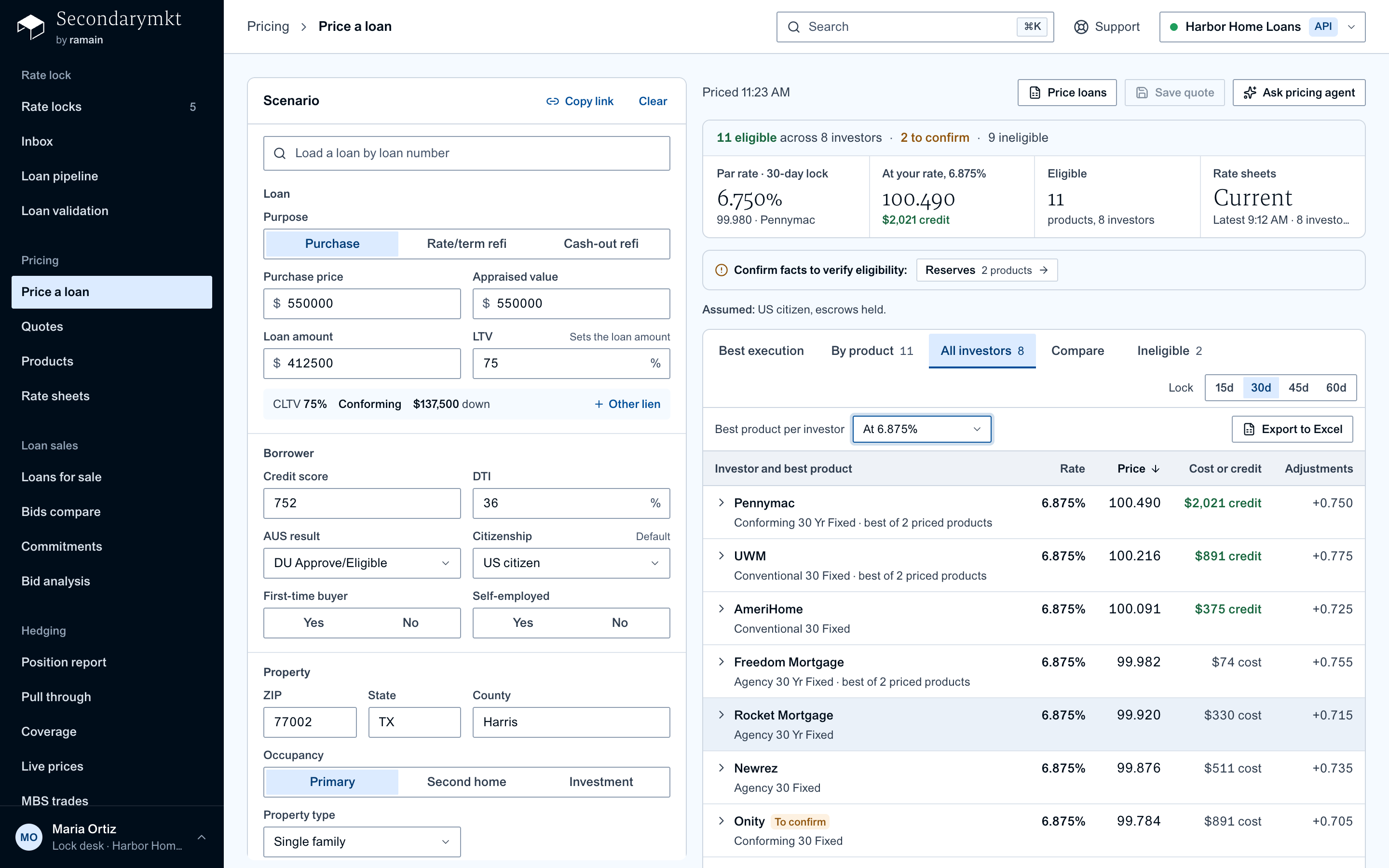Open the At 6.875% rate dropdown
Screen dimensions: 1389x868
coord(921,429)
